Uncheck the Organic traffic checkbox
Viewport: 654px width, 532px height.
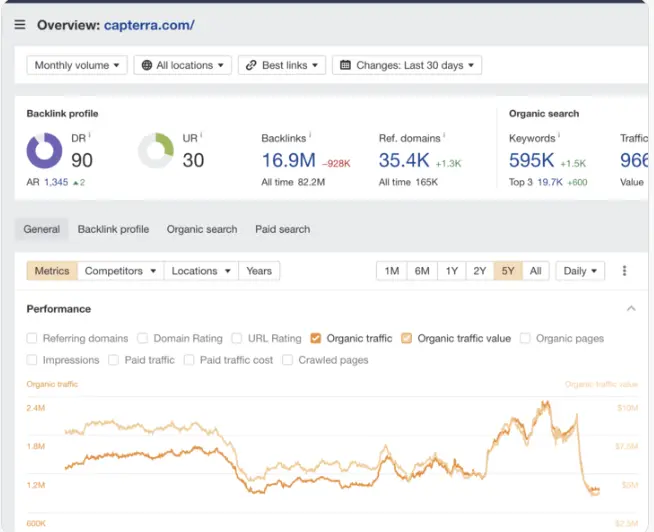[x=316, y=338]
